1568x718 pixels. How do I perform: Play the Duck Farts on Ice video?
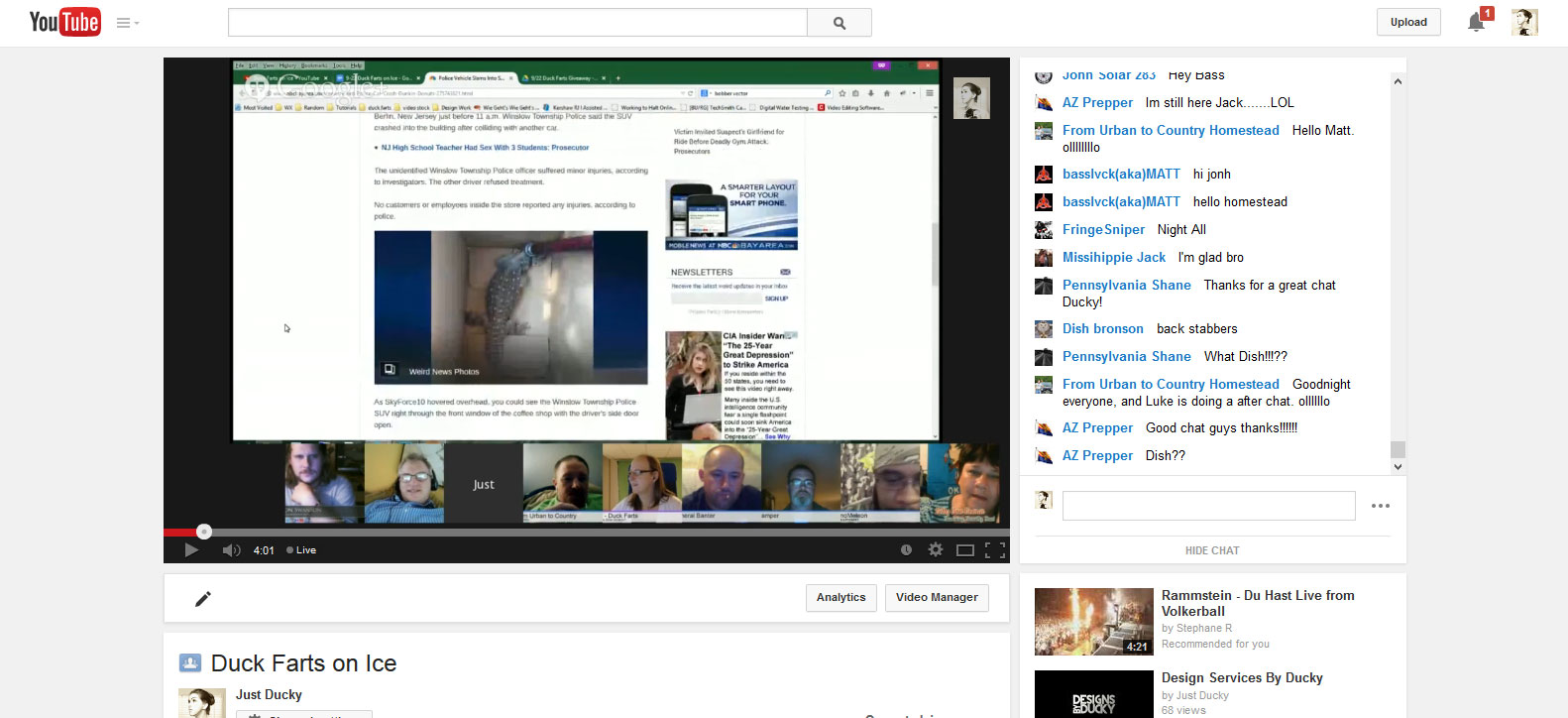(191, 550)
